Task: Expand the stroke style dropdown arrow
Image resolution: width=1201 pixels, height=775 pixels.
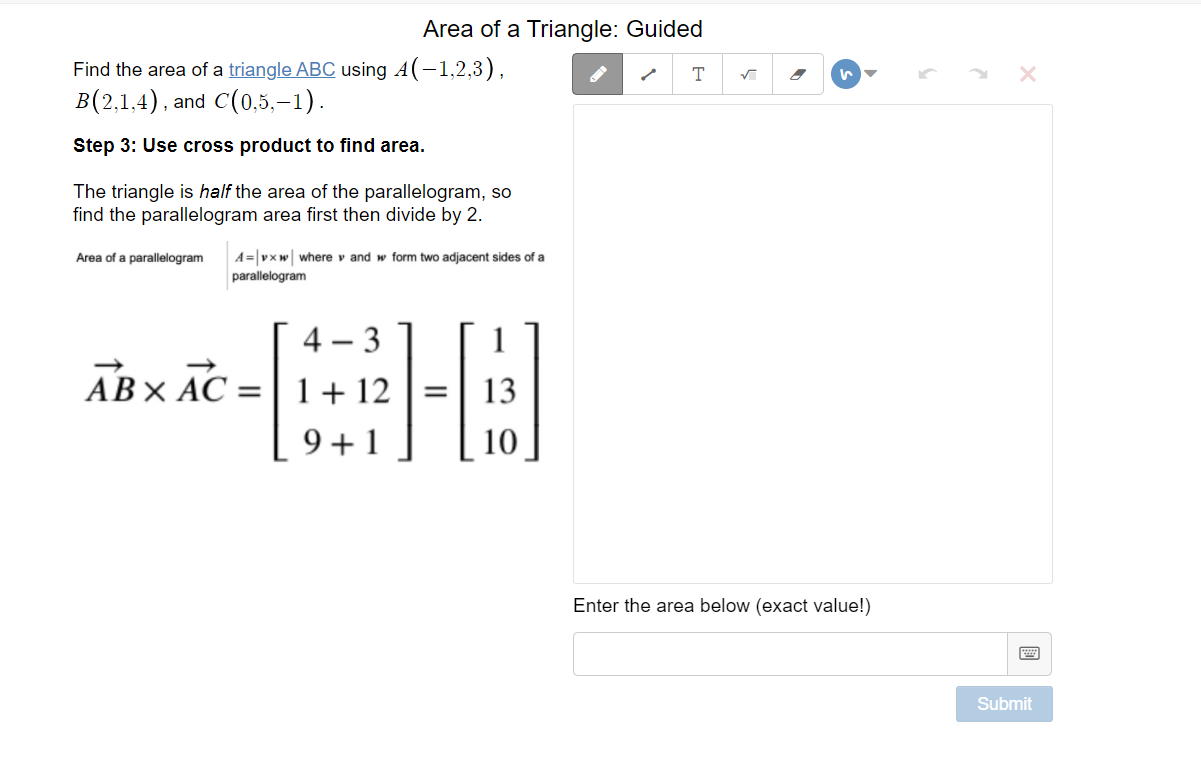Action: point(869,73)
